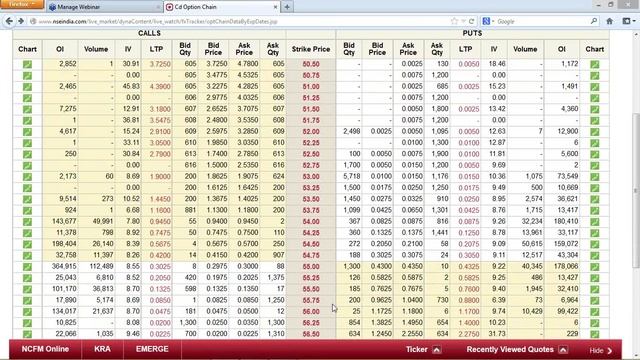Select the Cd Option Chain tab
640x360 pixels.
tap(221, 7)
